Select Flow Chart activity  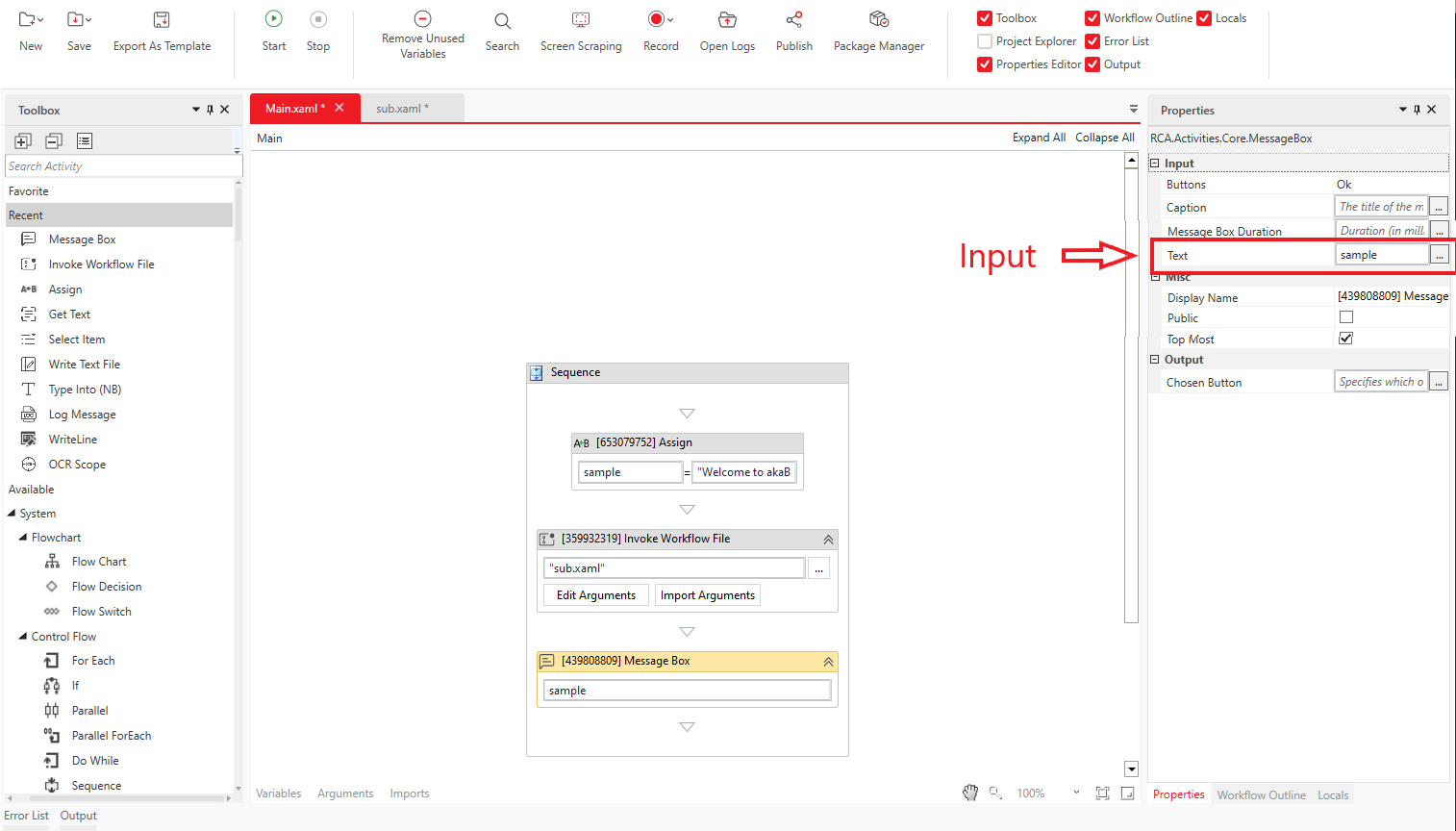(x=98, y=562)
